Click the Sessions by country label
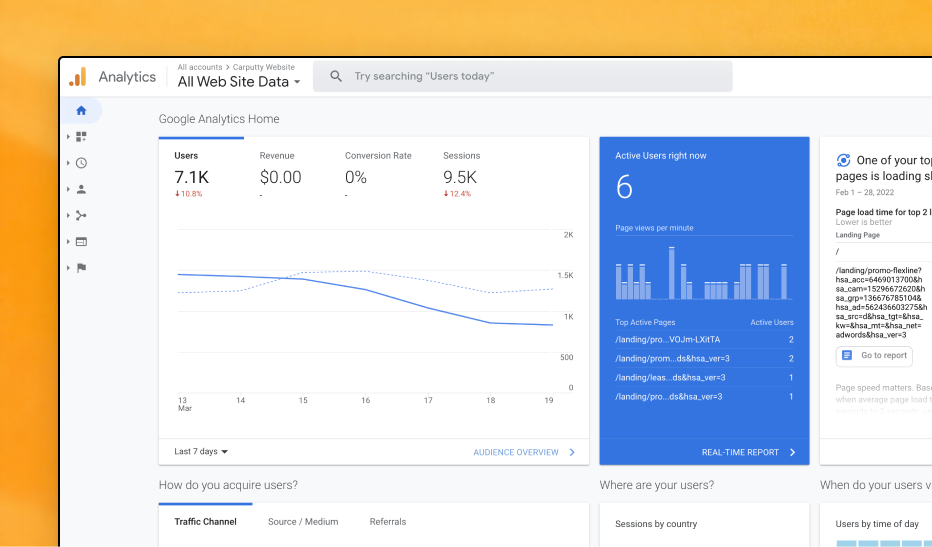932x547 pixels. tap(656, 524)
